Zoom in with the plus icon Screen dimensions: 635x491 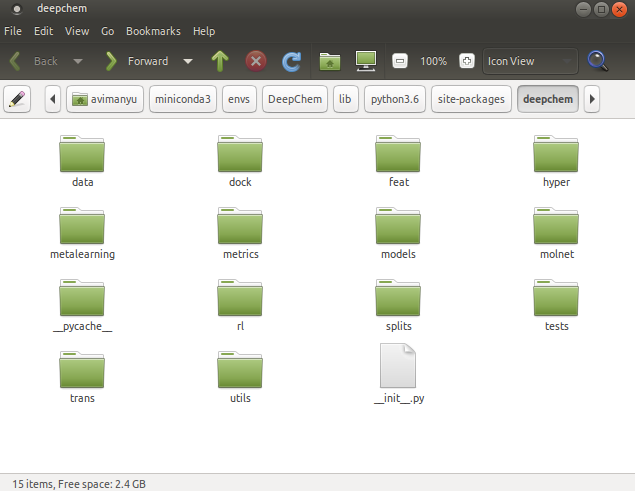click(467, 61)
